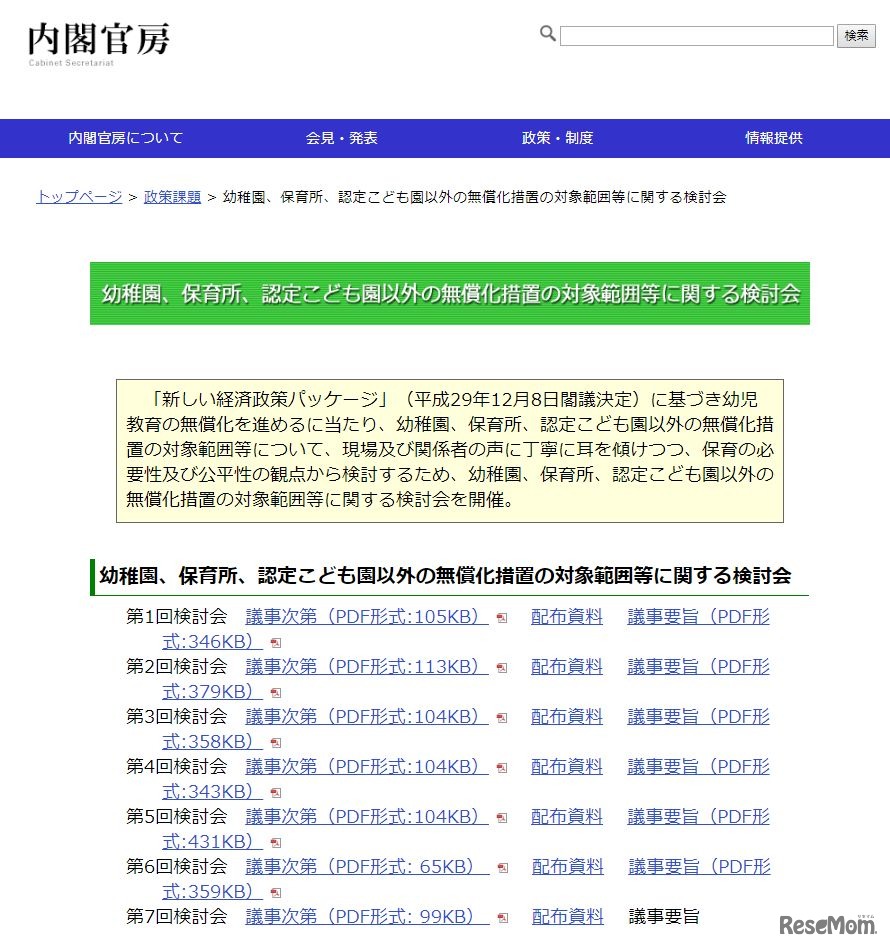The image size is (890, 948).
Task: Open the 会見・発表 menu item
Action: [341, 138]
